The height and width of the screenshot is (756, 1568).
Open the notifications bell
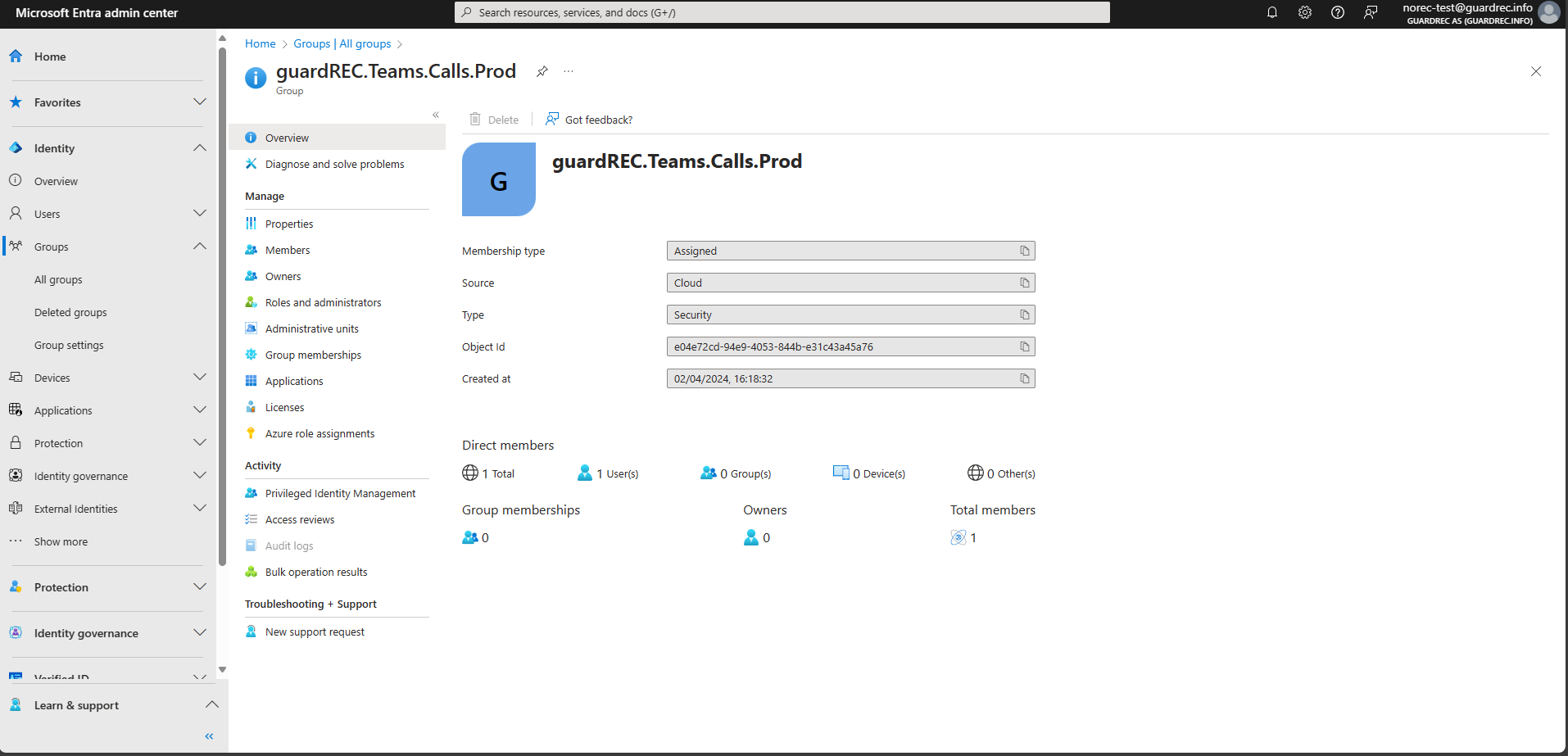point(1271,12)
